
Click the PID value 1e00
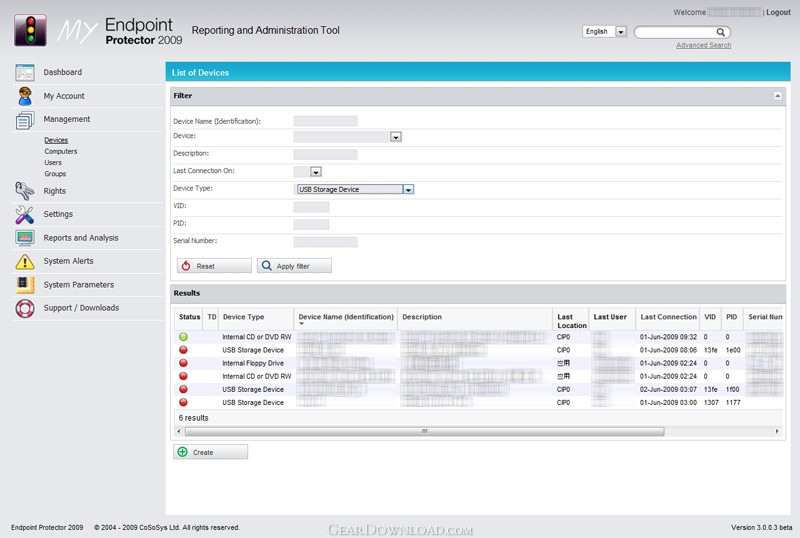[x=733, y=350]
